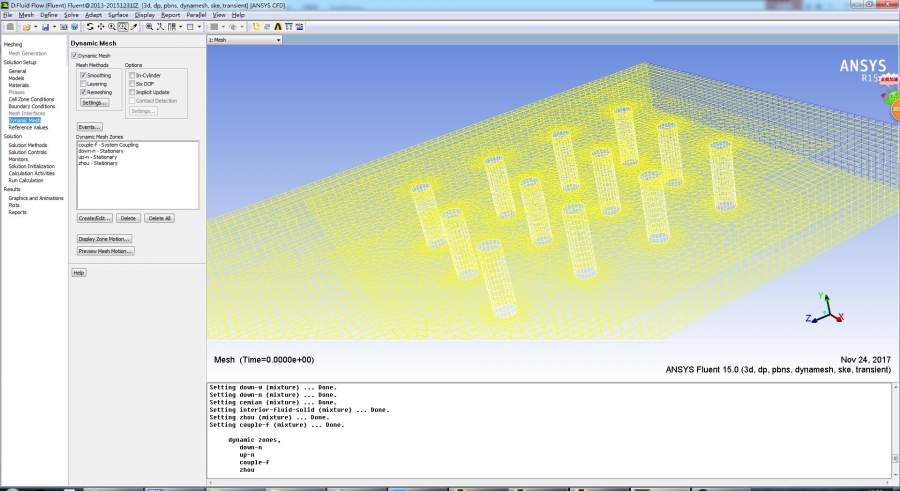Open the File menu
This screenshot has width=900, height=491.
pos(7,15)
